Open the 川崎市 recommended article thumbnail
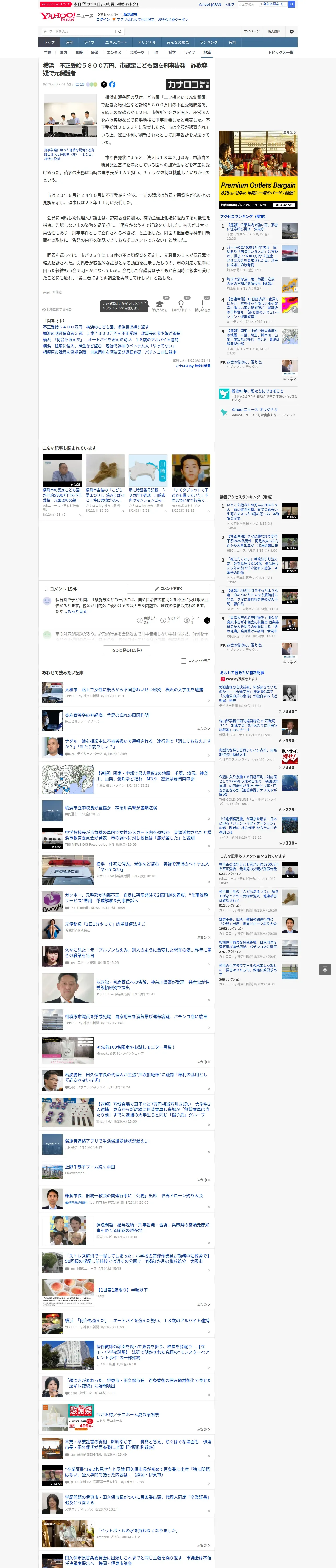This screenshot has width=336, height=1568. [148, 470]
